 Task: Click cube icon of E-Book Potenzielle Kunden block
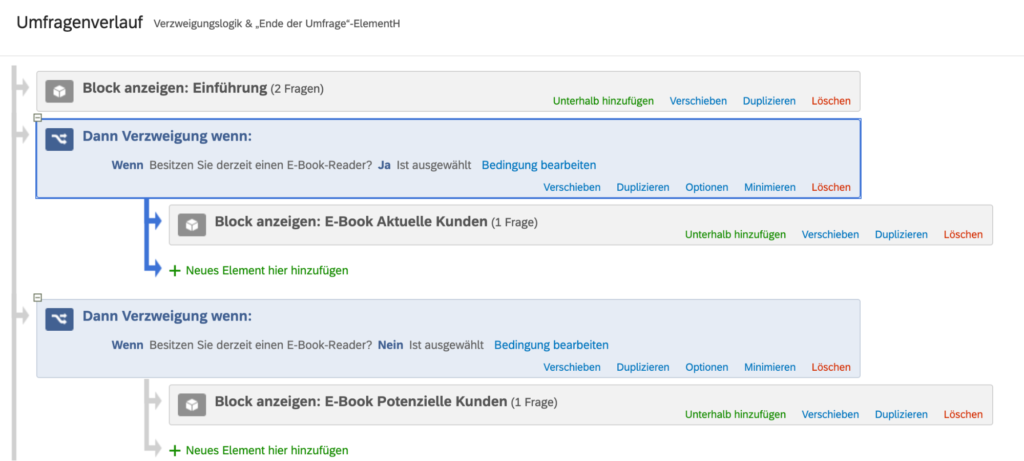point(192,405)
